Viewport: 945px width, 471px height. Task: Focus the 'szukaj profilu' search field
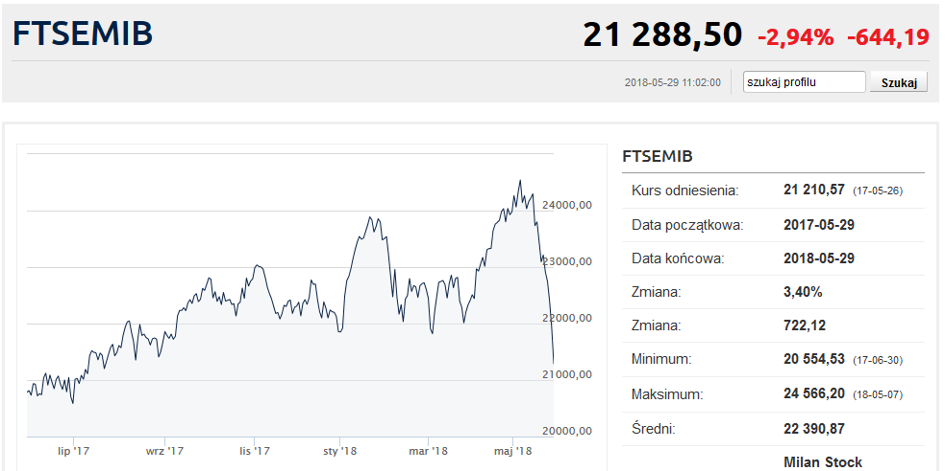[804, 82]
